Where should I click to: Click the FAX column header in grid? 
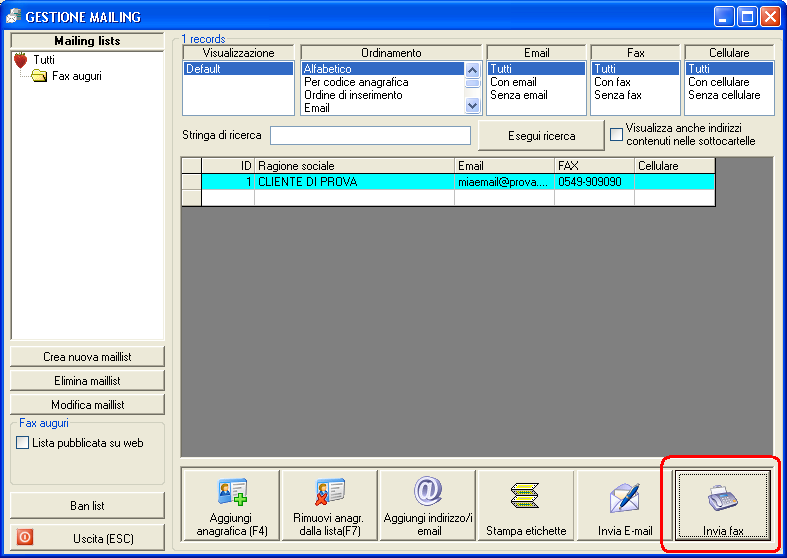click(x=594, y=166)
